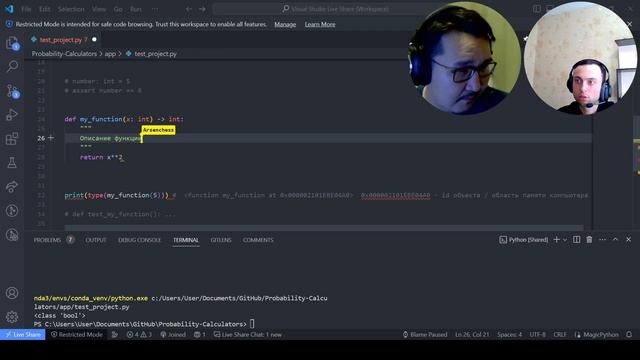
Task: Go back with the navigation arrow
Action: 189,9
